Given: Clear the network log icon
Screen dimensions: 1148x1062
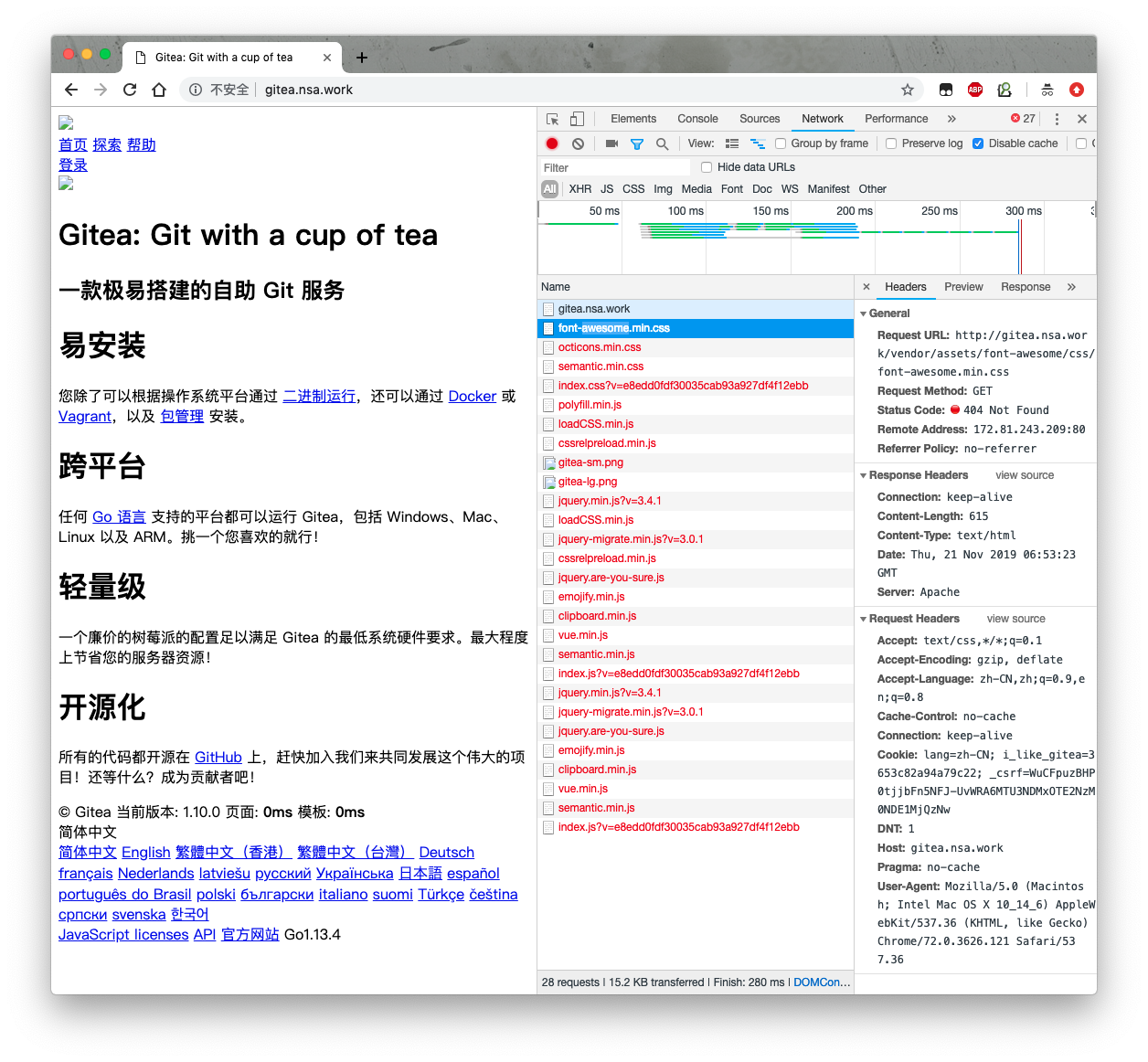Looking at the screenshot, I should pos(578,143).
